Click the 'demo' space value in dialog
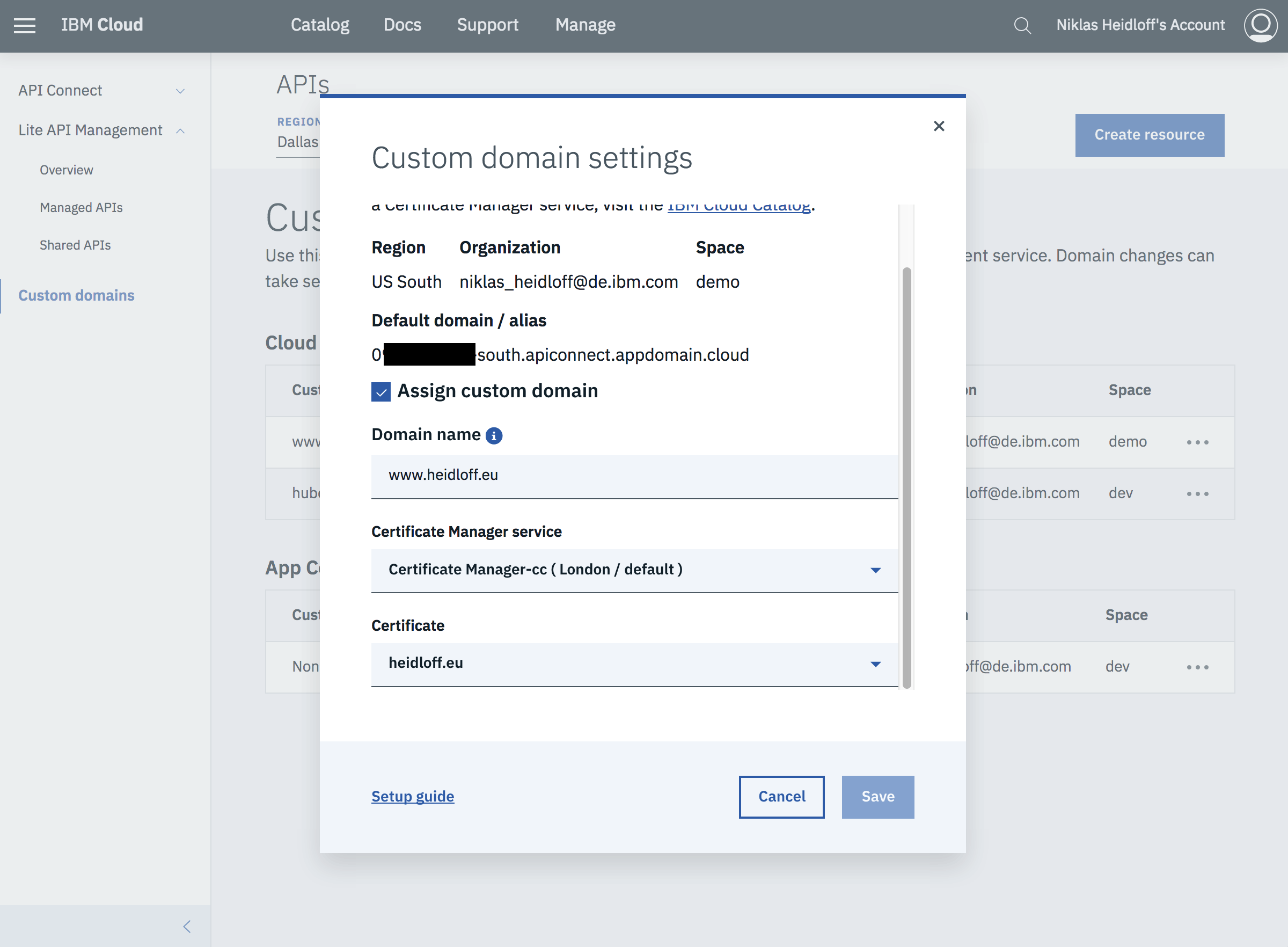Viewport: 1288px width, 947px height. [x=718, y=282]
